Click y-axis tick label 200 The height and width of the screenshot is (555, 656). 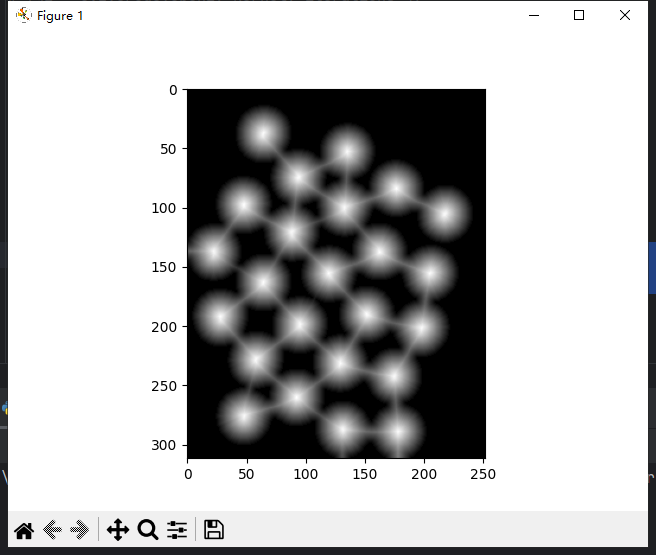164,327
